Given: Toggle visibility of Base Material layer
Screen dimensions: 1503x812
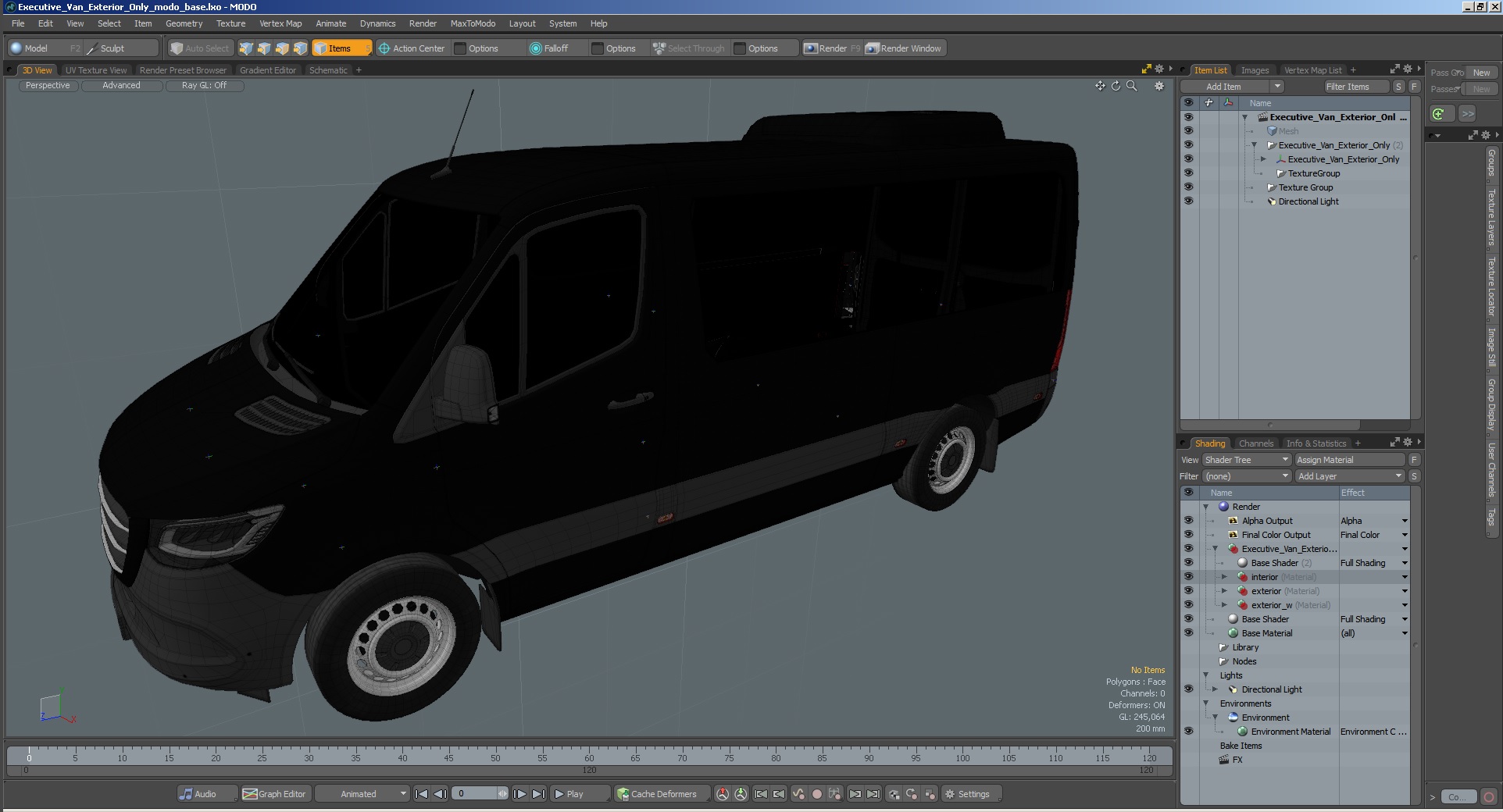Looking at the screenshot, I should (1188, 633).
